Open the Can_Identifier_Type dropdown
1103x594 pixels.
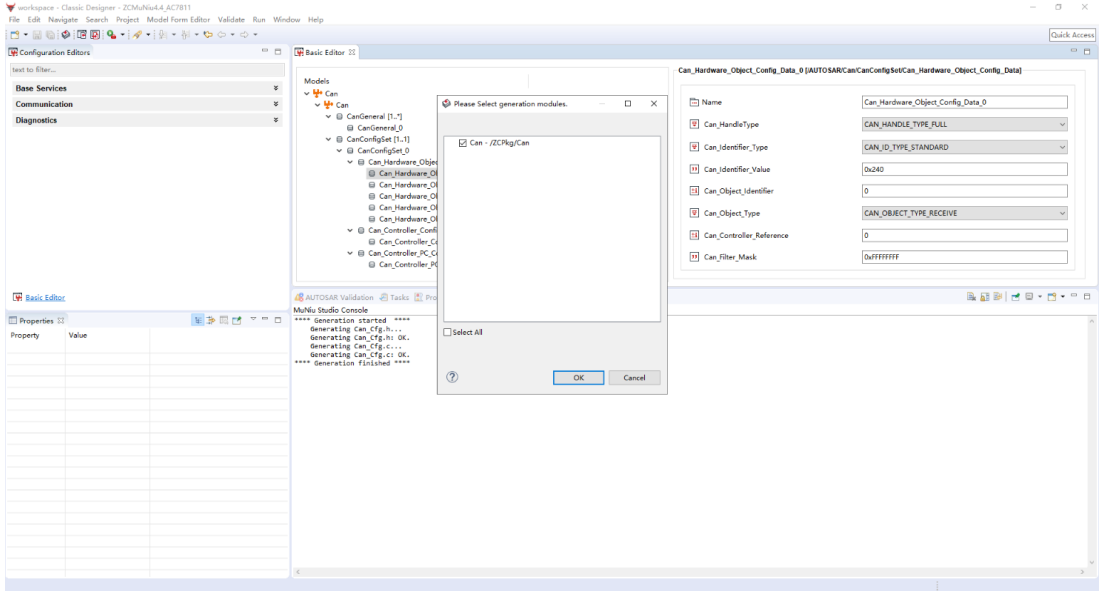964,147
